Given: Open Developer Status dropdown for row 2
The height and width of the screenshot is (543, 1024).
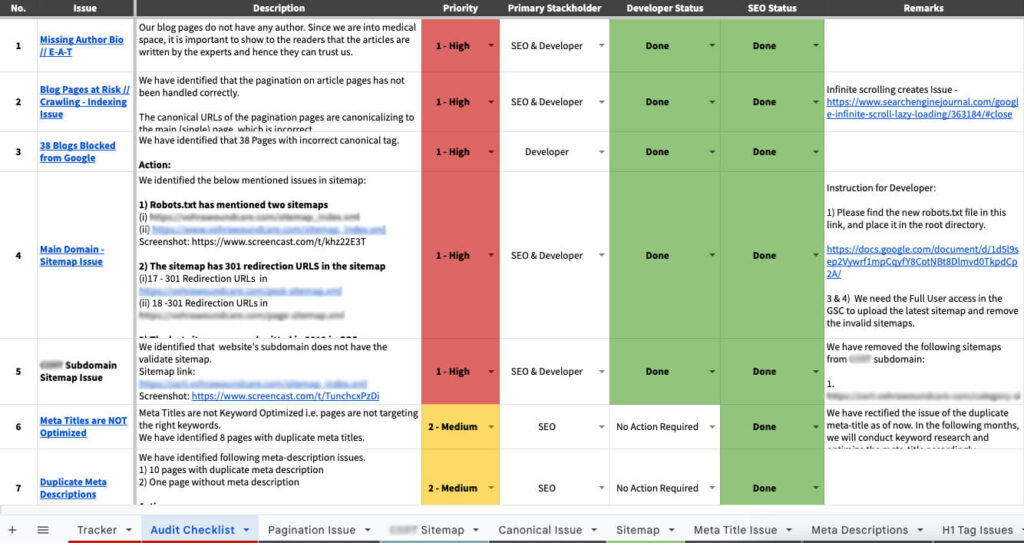Looking at the screenshot, I should 712,102.
